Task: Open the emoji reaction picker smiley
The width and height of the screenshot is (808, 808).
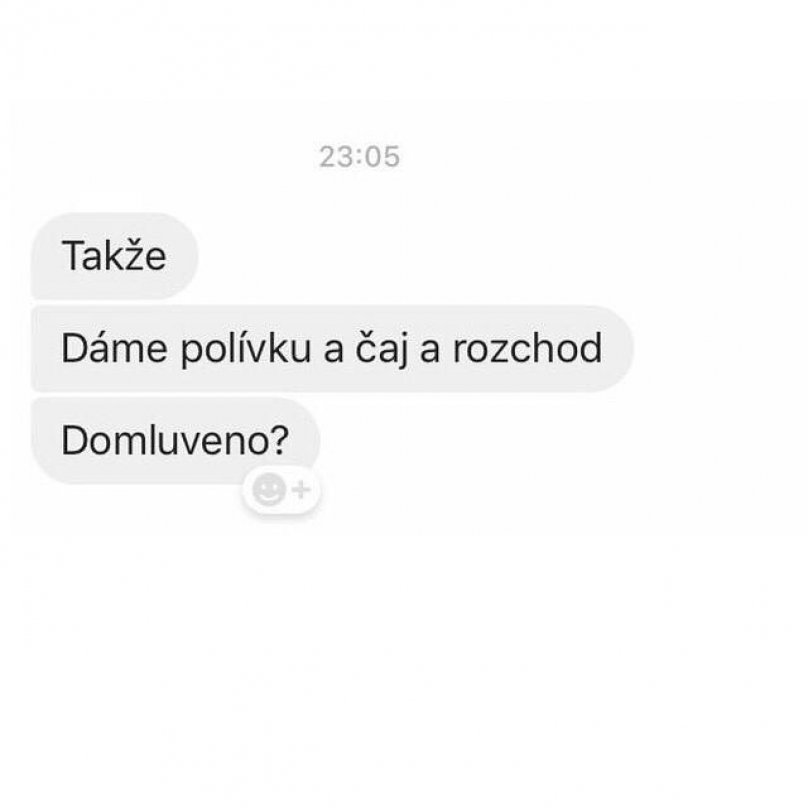Action: 268,489
